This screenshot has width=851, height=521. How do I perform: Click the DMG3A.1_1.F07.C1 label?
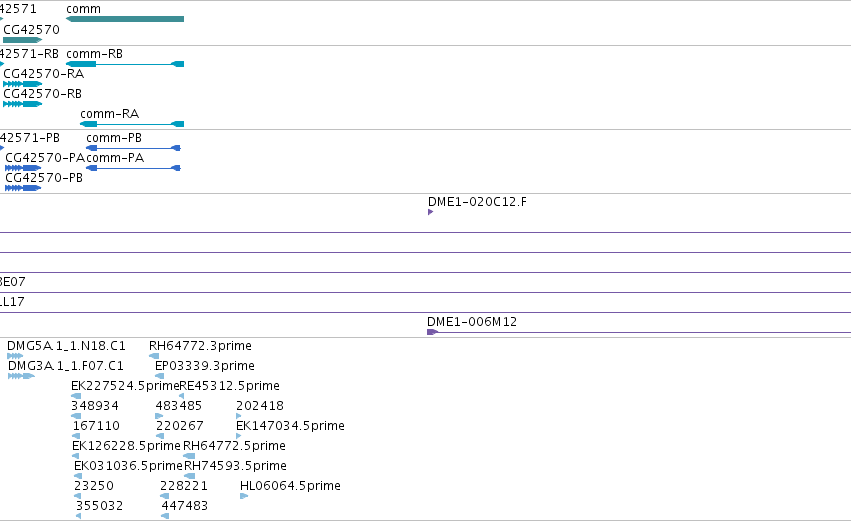[x=66, y=366]
